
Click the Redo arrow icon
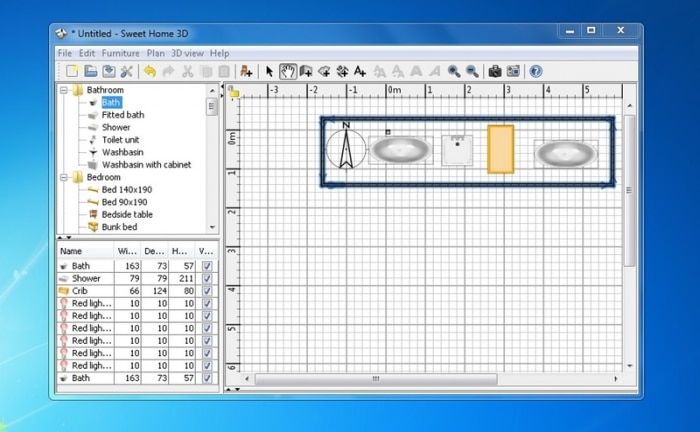pyautogui.click(x=168, y=71)
